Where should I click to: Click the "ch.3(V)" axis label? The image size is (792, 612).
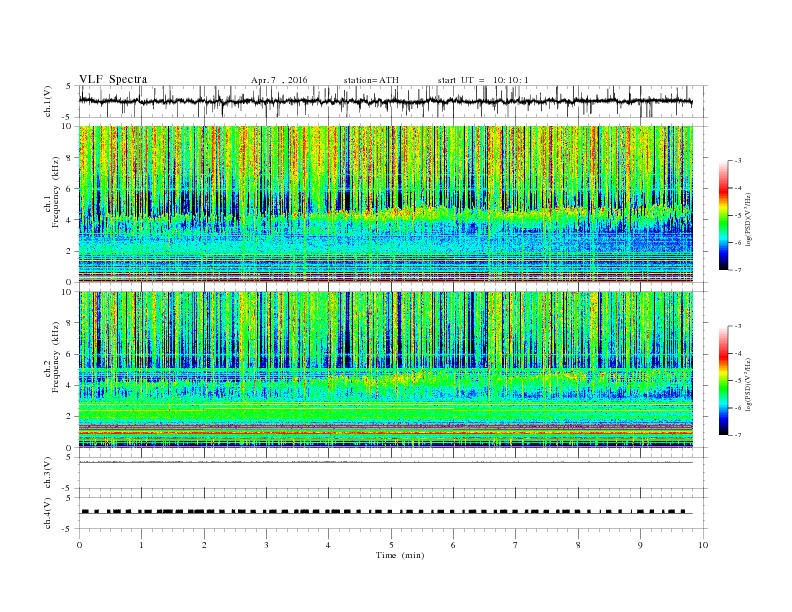[47, 473]
